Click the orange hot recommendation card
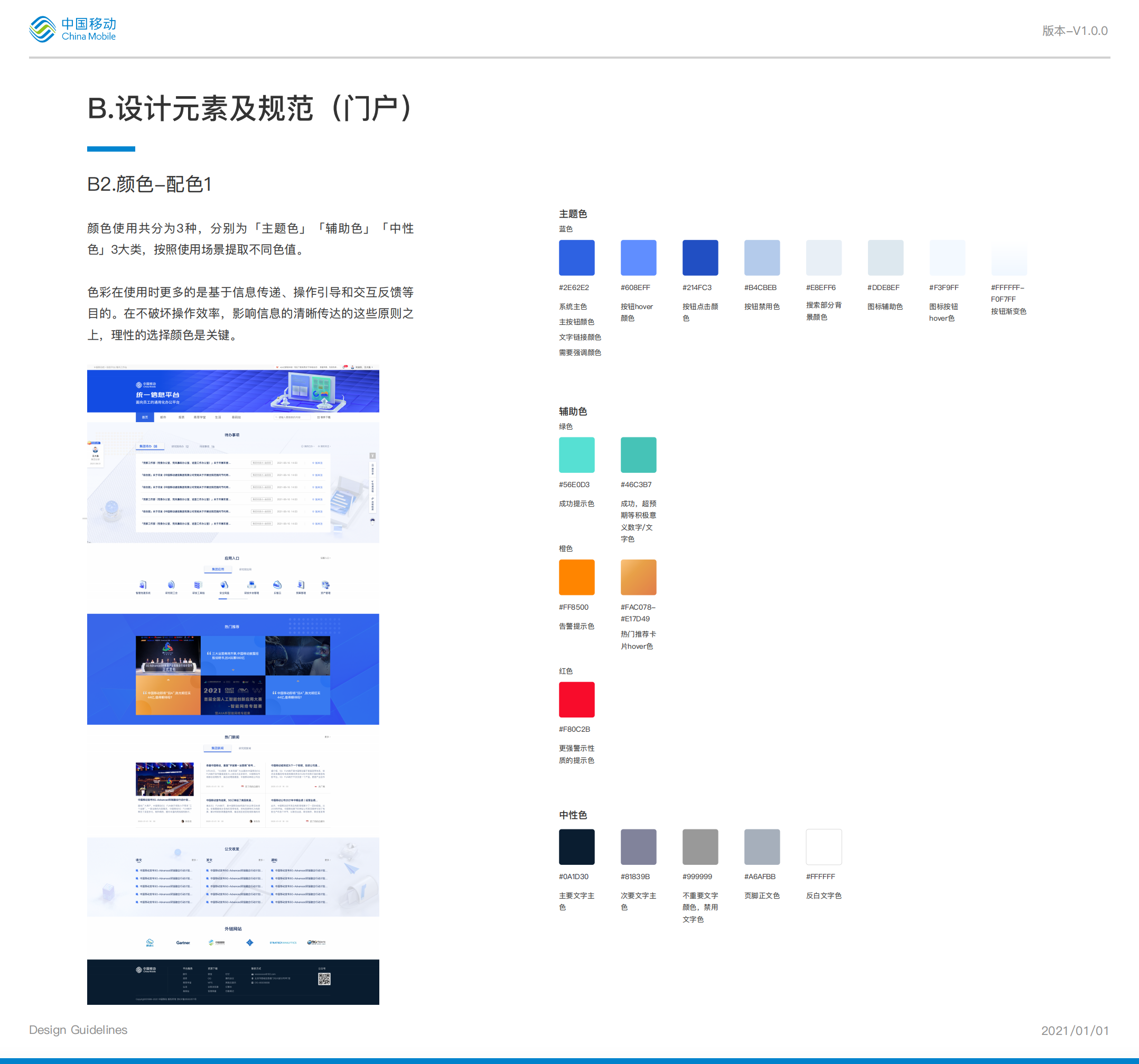 (x=168, y=694)
